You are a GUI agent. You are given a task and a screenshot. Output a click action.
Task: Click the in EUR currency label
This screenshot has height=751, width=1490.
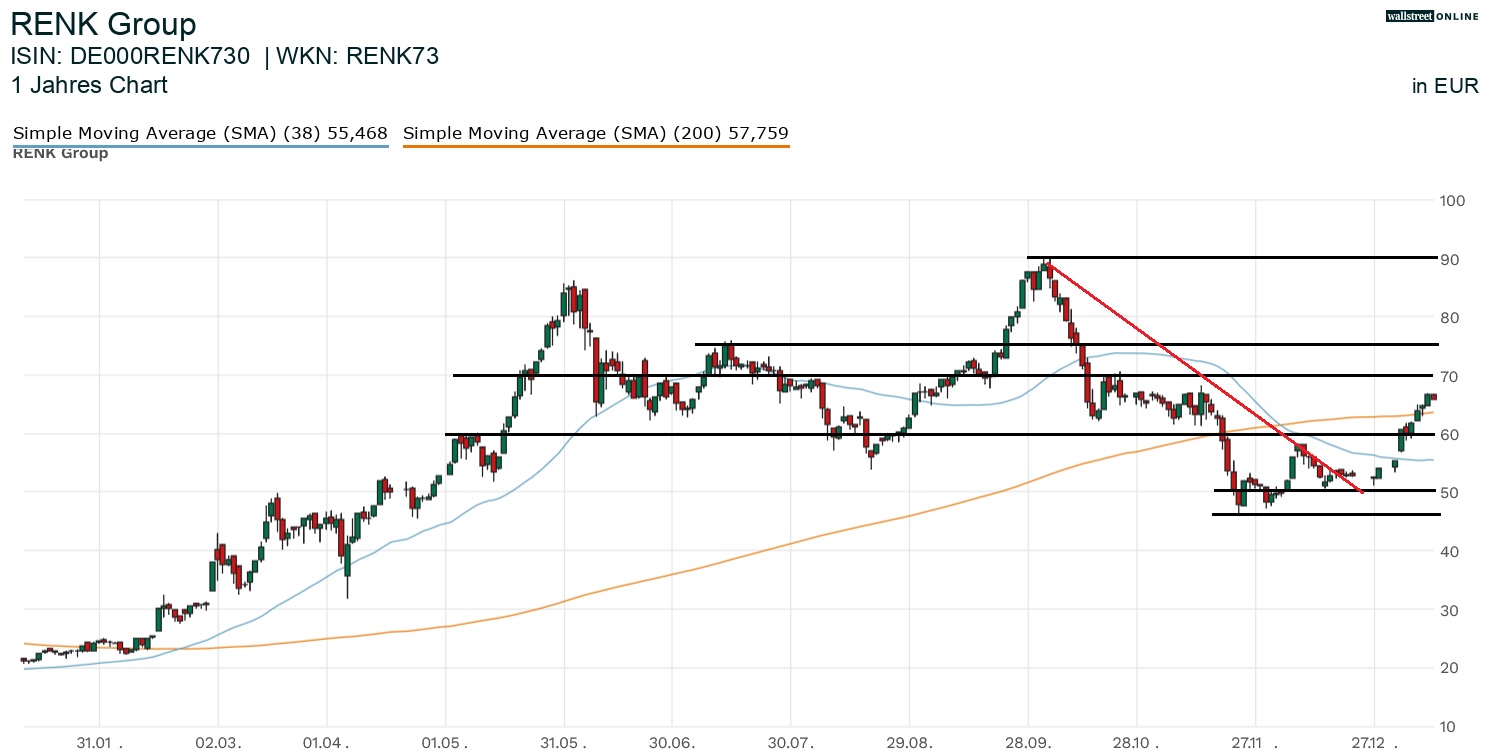1444,86
